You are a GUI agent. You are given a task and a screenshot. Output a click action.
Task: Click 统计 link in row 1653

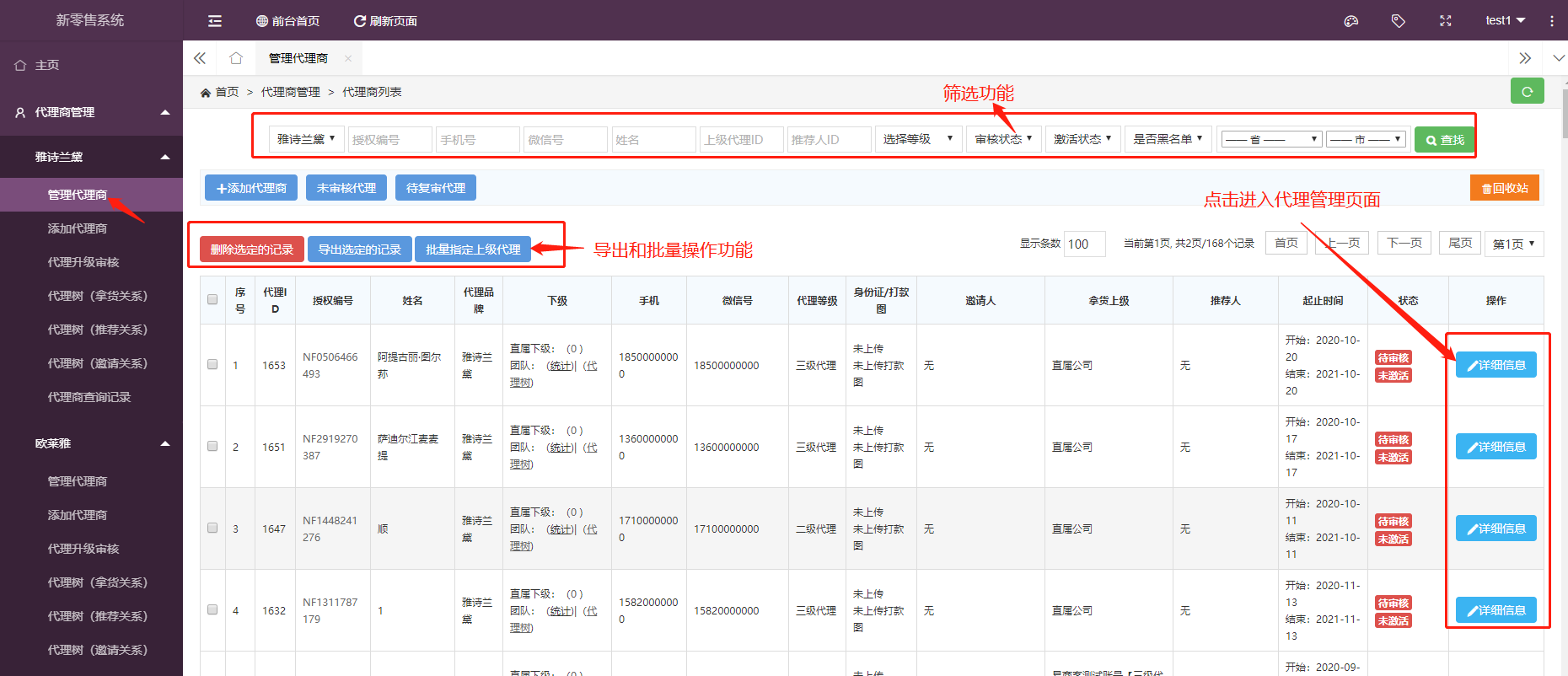[561, 366]
